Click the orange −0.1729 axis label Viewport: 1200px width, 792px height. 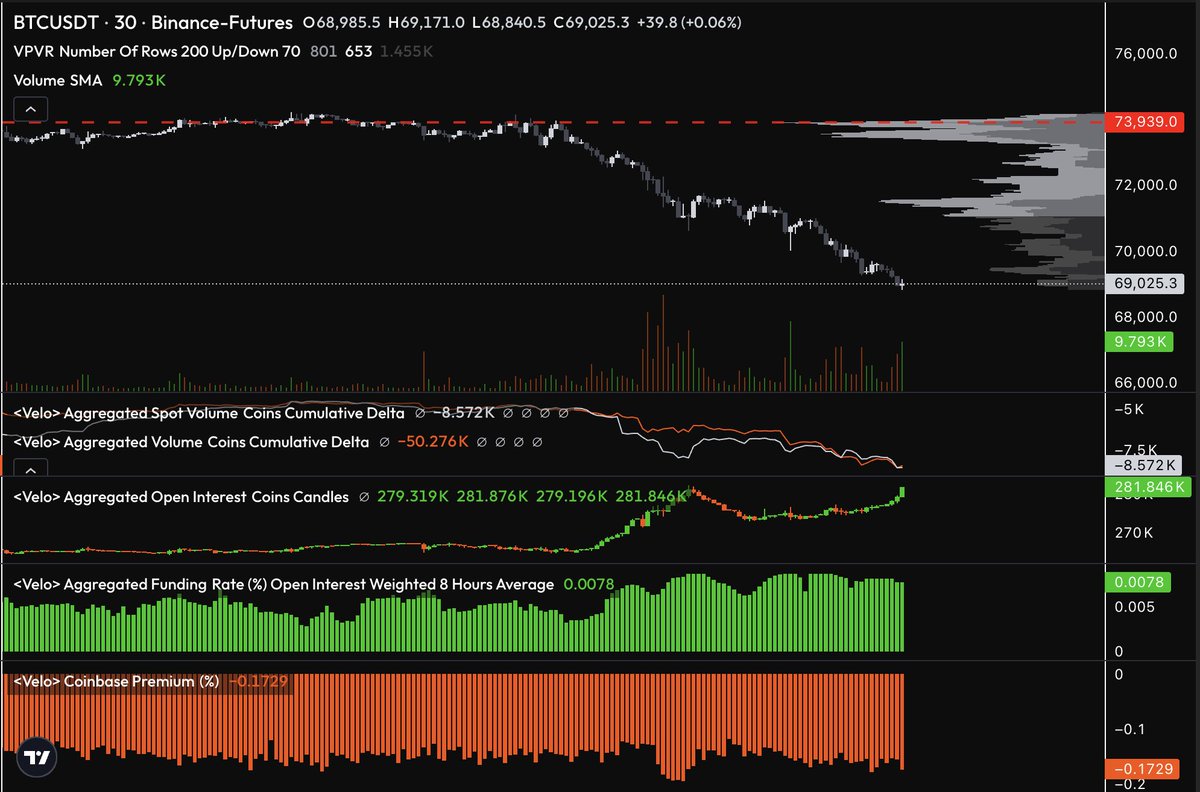coord(1143,770)
